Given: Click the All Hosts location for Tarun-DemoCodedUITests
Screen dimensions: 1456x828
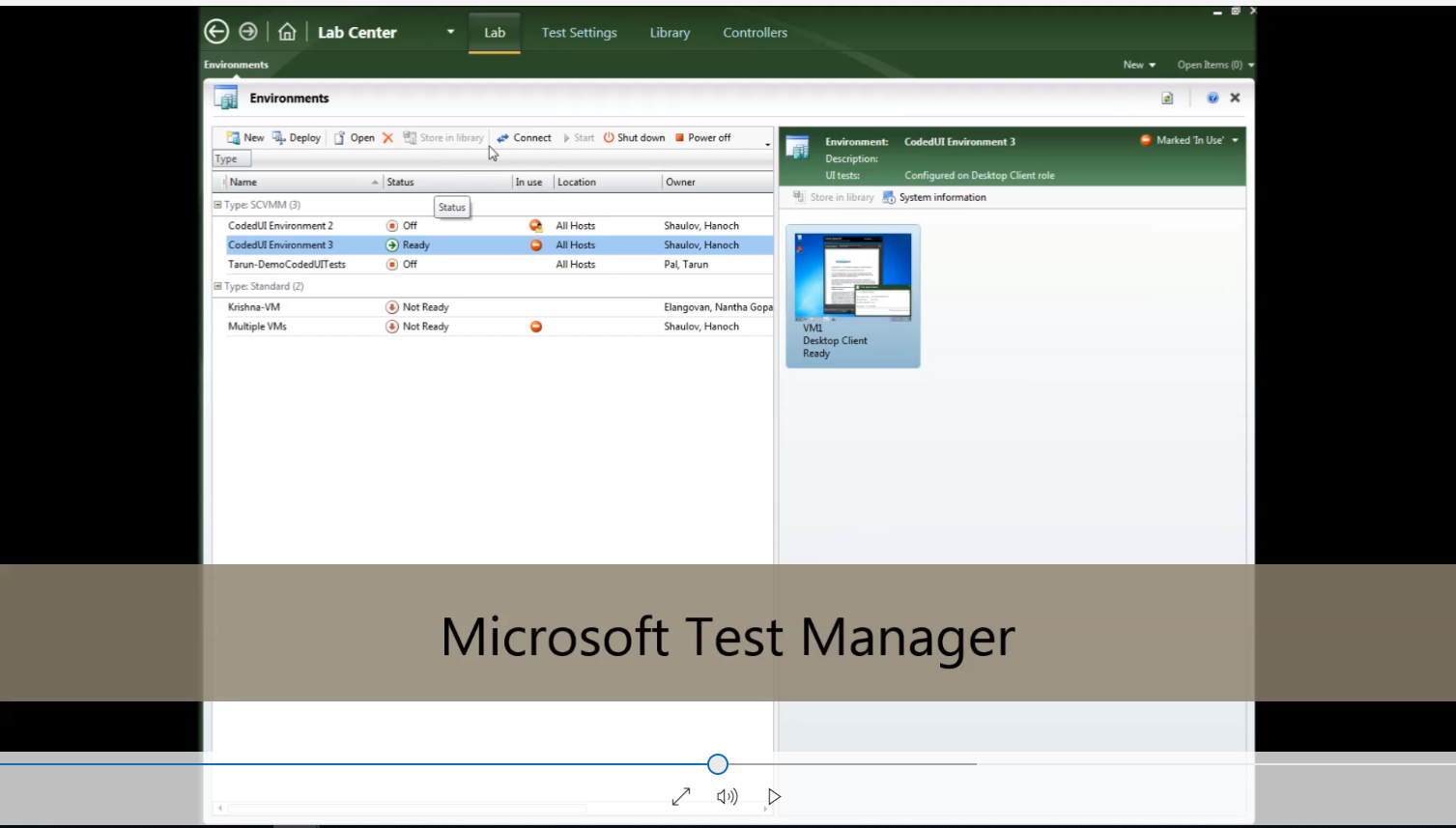Looking at the screenshot, I should [576, 265].
